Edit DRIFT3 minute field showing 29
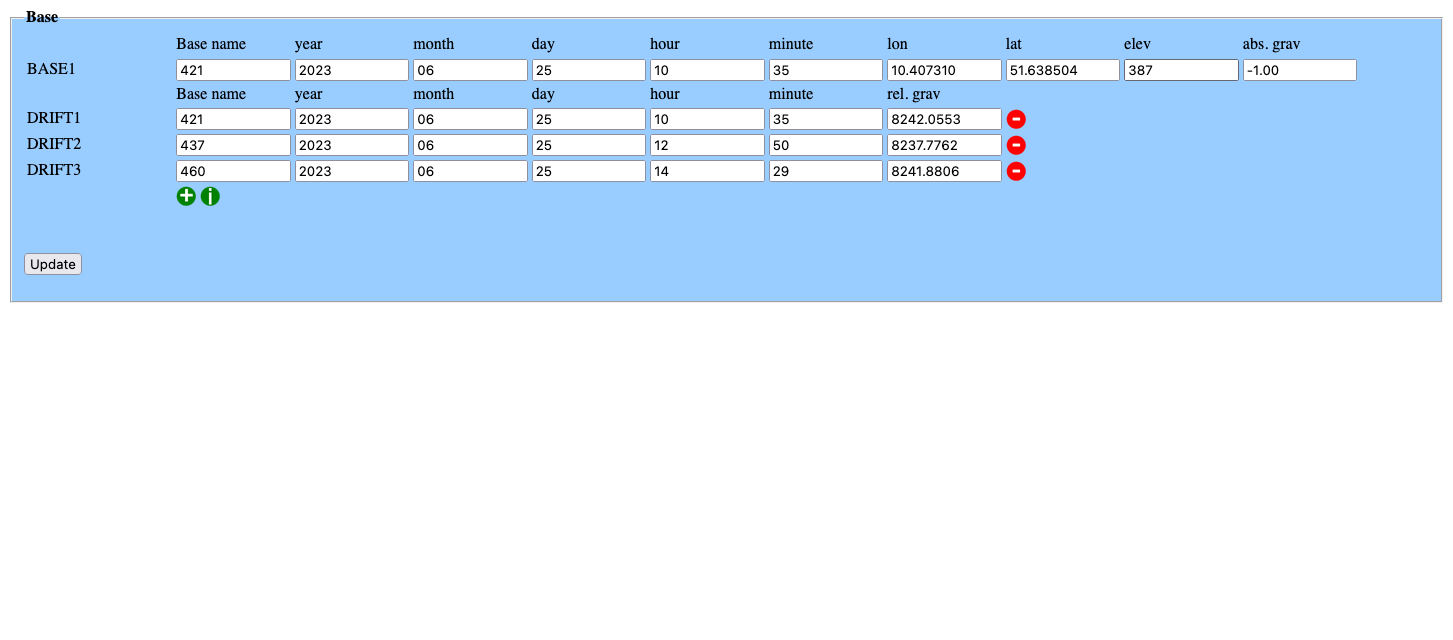Viewport: 1453px width, 640px height. (825, 171)
